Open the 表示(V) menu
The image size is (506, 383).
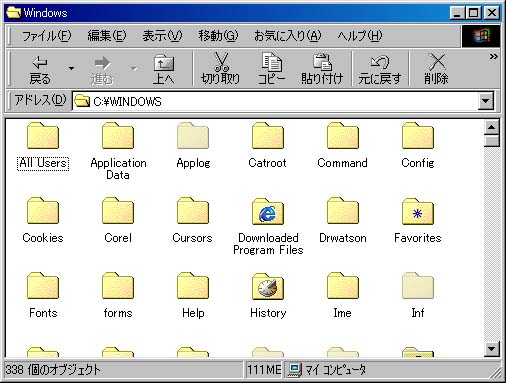[163, 35]
